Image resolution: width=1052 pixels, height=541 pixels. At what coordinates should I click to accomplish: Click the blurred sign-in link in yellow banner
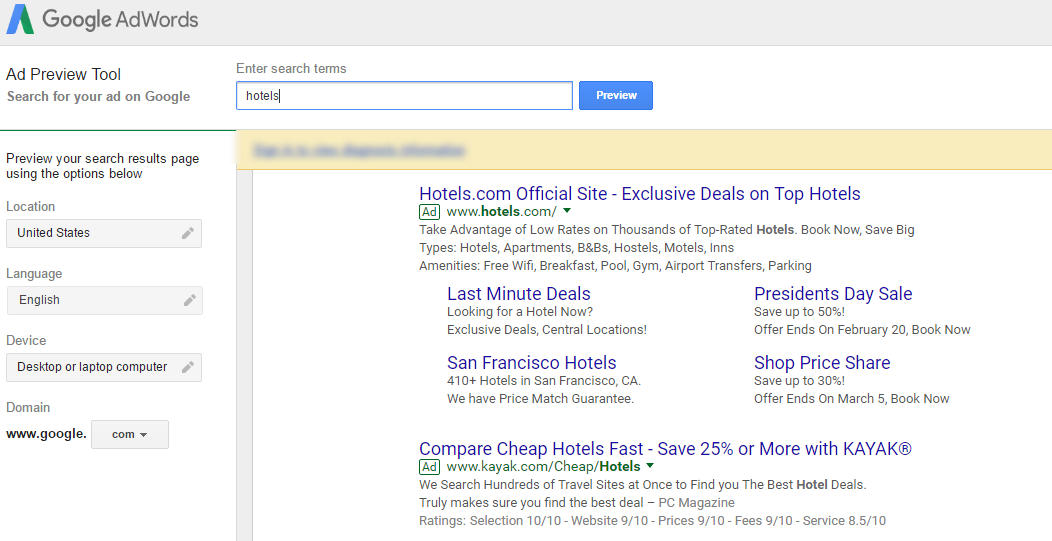click(360, 150)
